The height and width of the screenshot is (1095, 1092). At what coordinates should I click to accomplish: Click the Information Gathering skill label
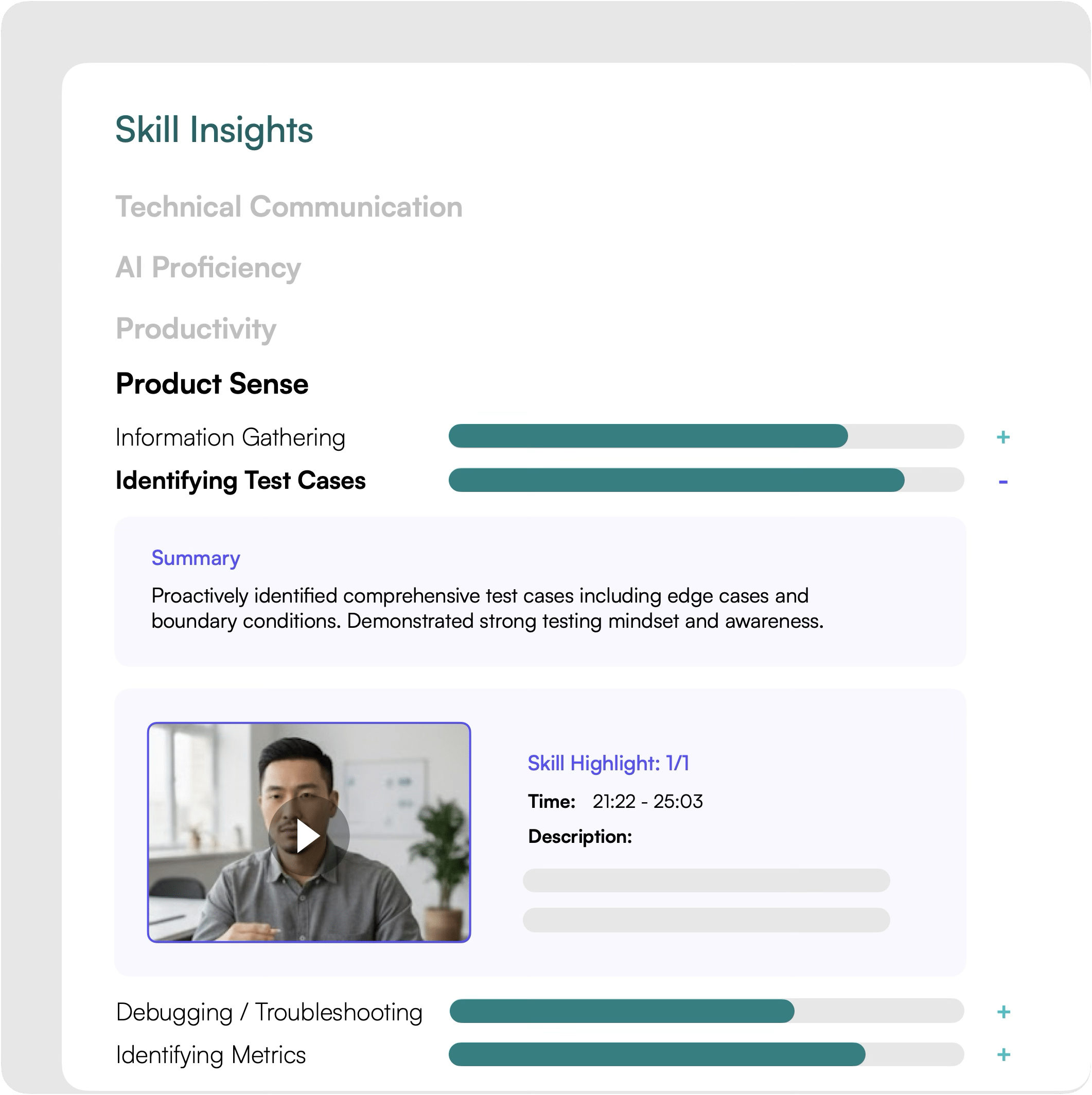[230, 437]
